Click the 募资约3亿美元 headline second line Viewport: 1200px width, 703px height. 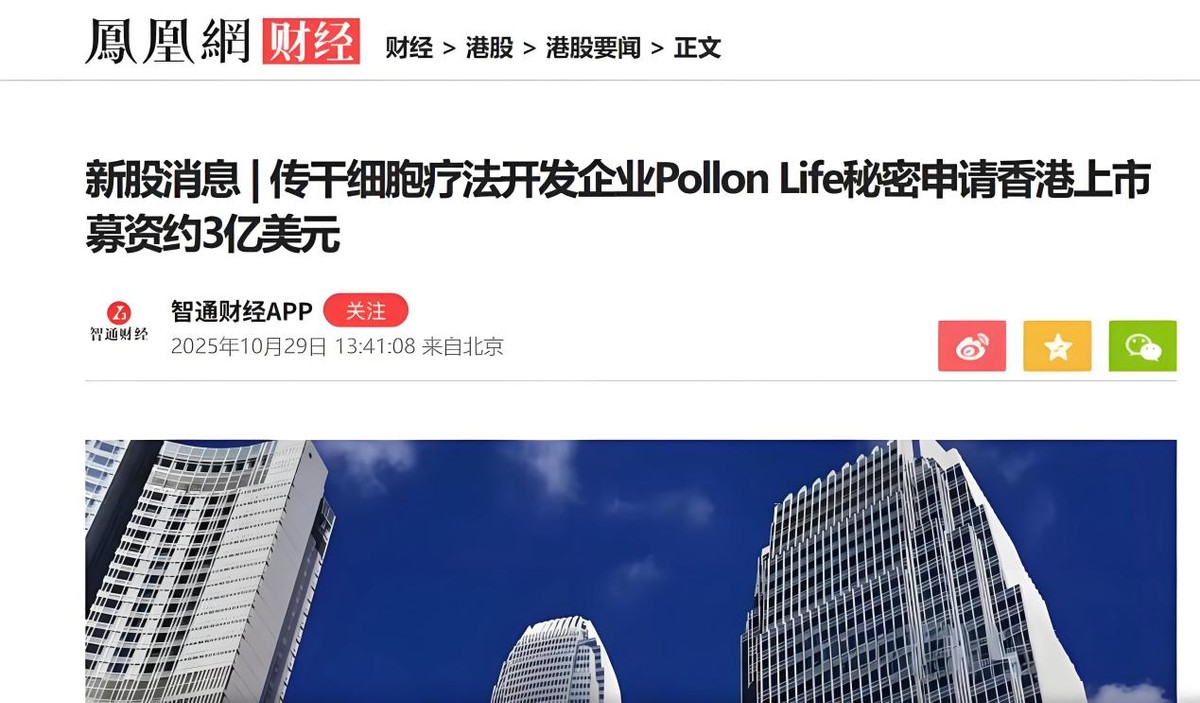[x=213, y=235]
